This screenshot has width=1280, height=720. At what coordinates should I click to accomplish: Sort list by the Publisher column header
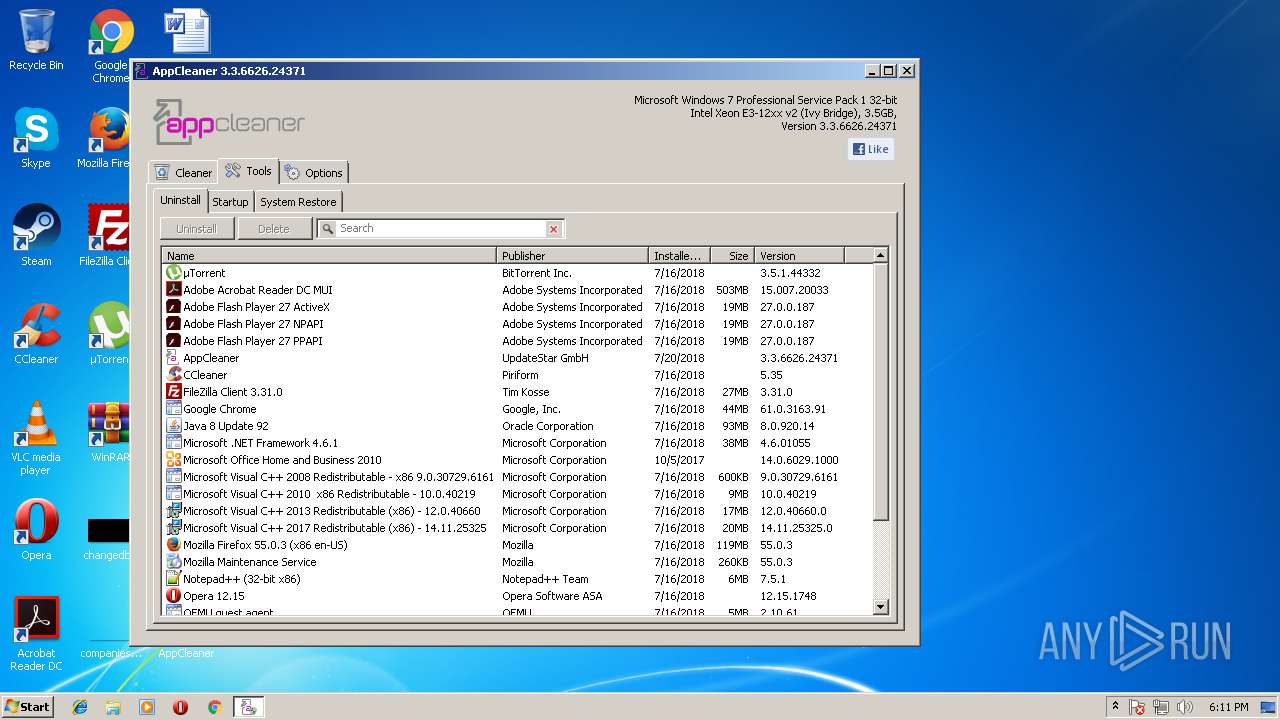[572, 256]
